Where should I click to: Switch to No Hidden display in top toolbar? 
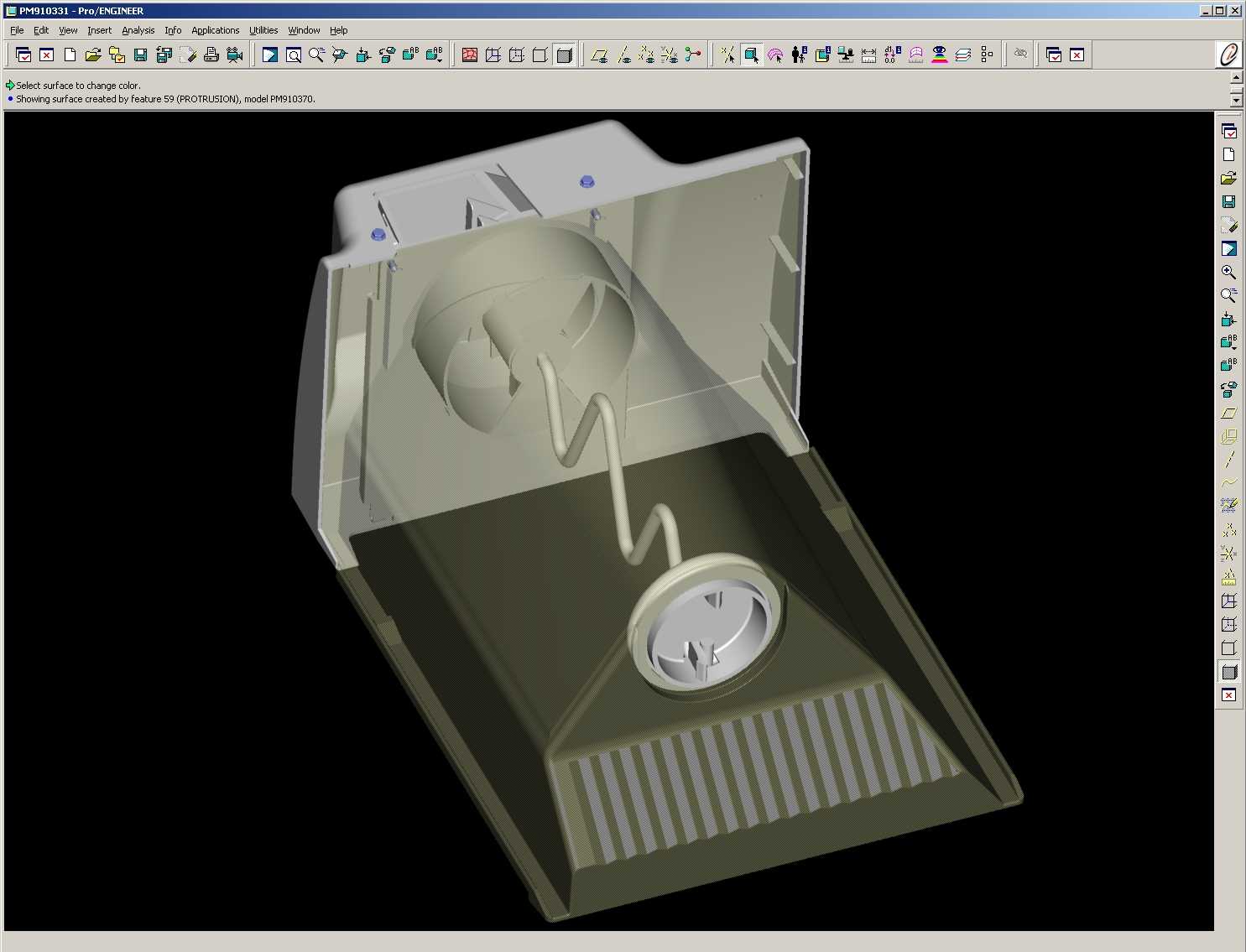coord(540,55)
